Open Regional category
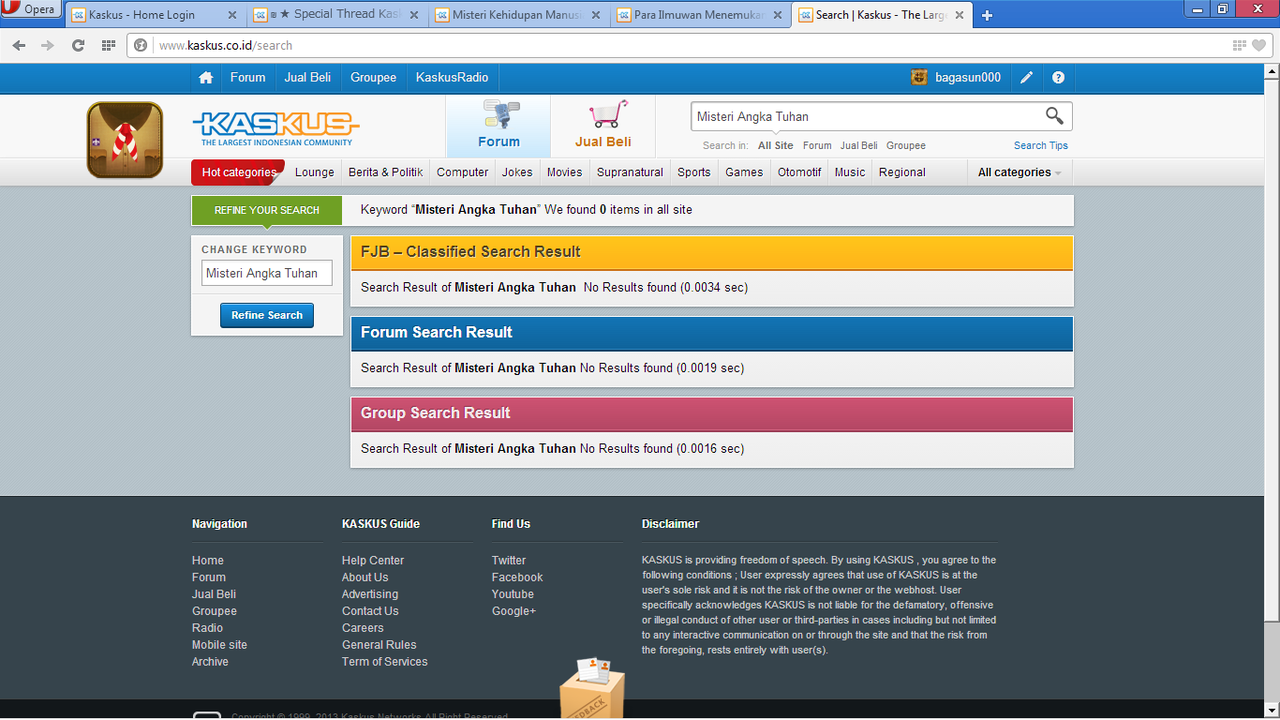Image resolution: width=1280 pixels, height=720 pixels. coord(902,172)
